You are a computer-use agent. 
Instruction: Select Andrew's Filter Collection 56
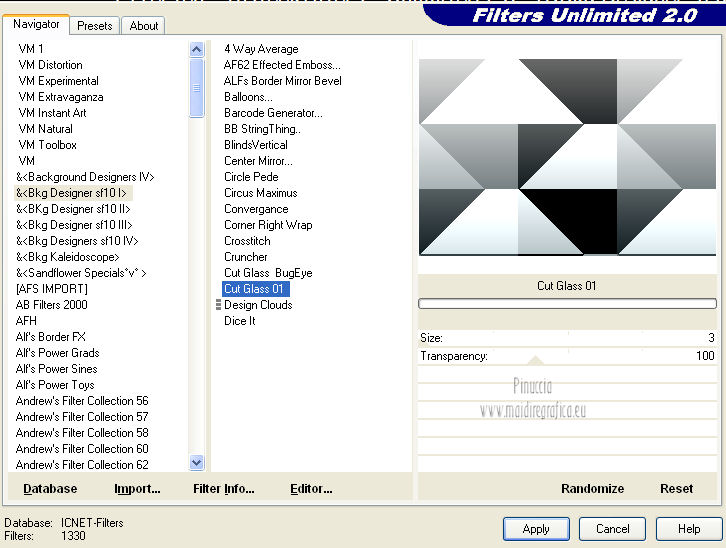pyautogui.click(x=82, y=401)
